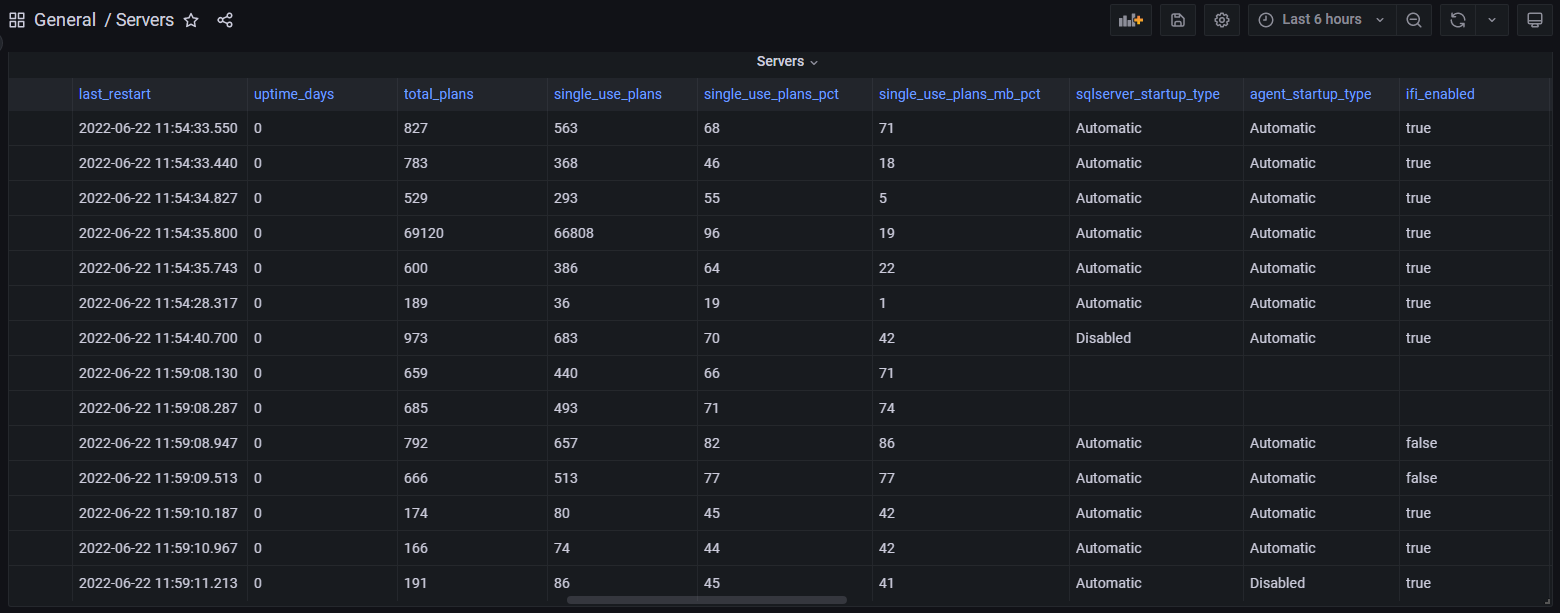
Task: Enter TV cycle view mode
Action: pyautogui.click(x=1535, y=19)
